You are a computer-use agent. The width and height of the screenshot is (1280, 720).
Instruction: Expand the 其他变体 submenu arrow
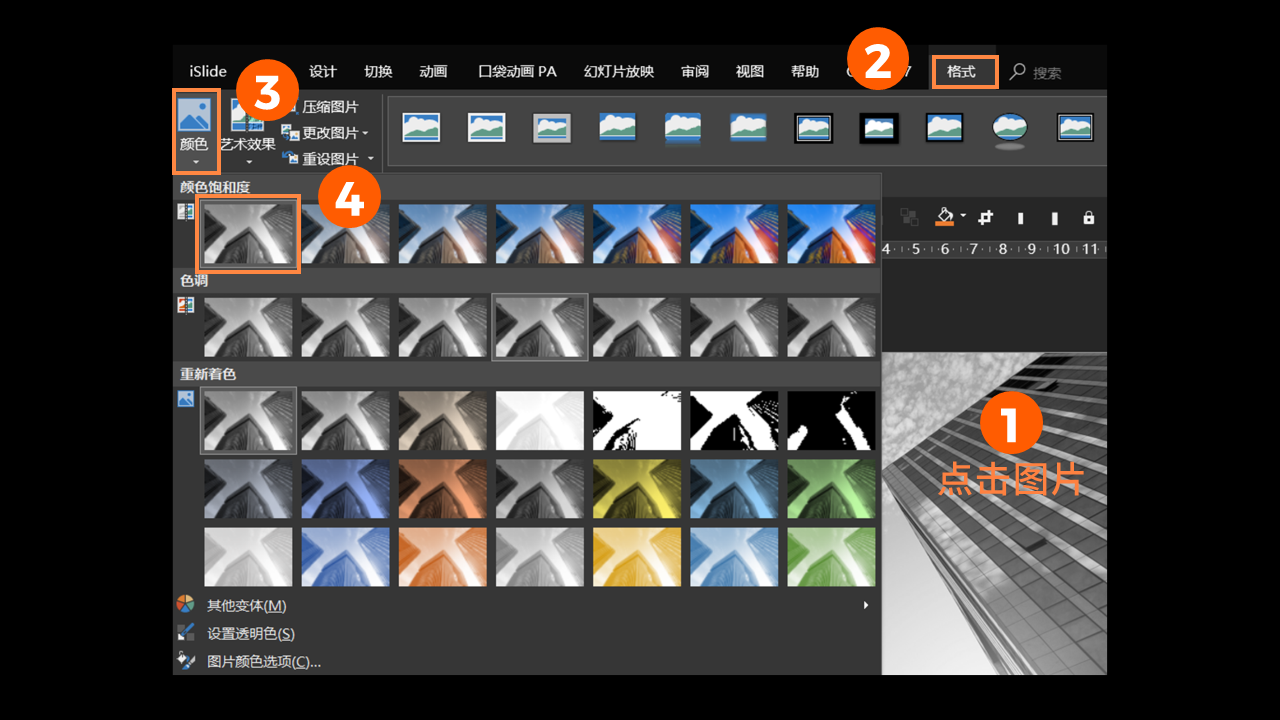click(x=866, y=605)
